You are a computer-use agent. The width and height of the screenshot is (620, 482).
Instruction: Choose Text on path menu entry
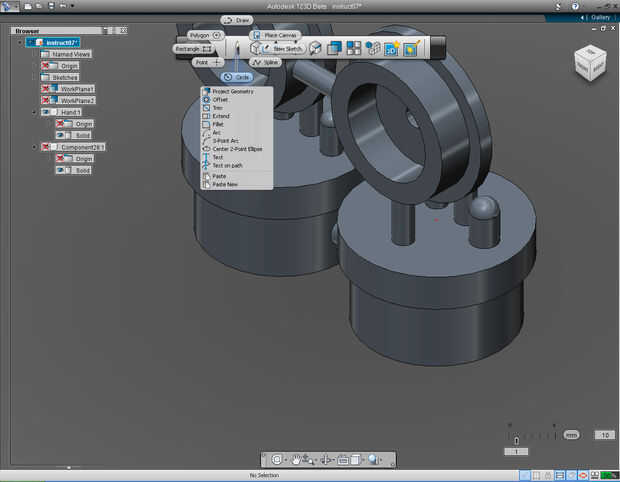coord(236,166)
